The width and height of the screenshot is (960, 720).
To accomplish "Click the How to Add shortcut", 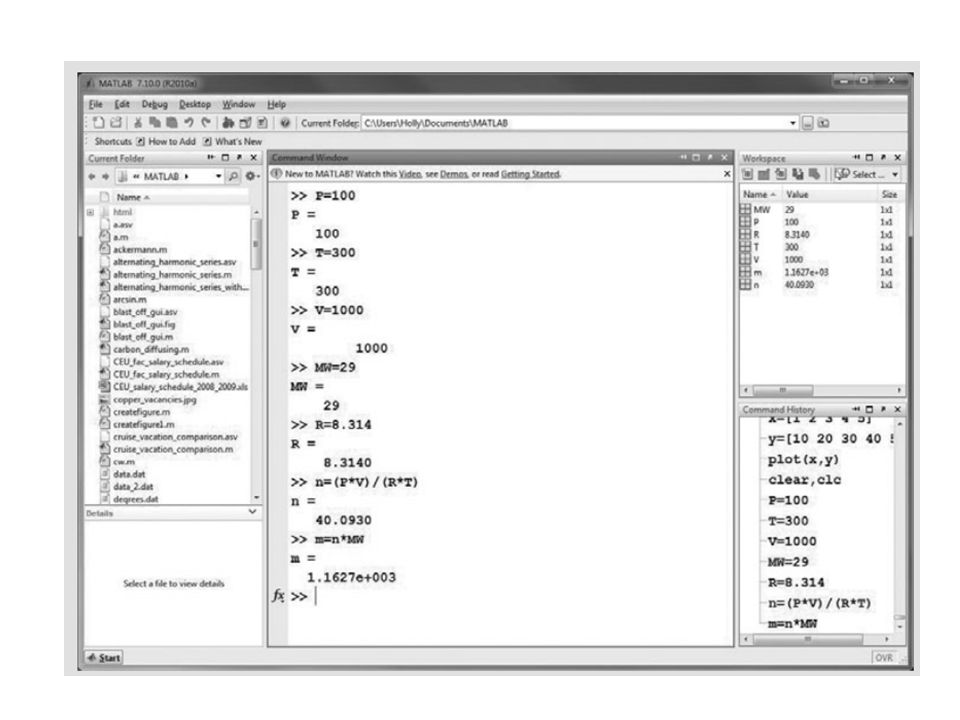I will (x=166, y=141).
